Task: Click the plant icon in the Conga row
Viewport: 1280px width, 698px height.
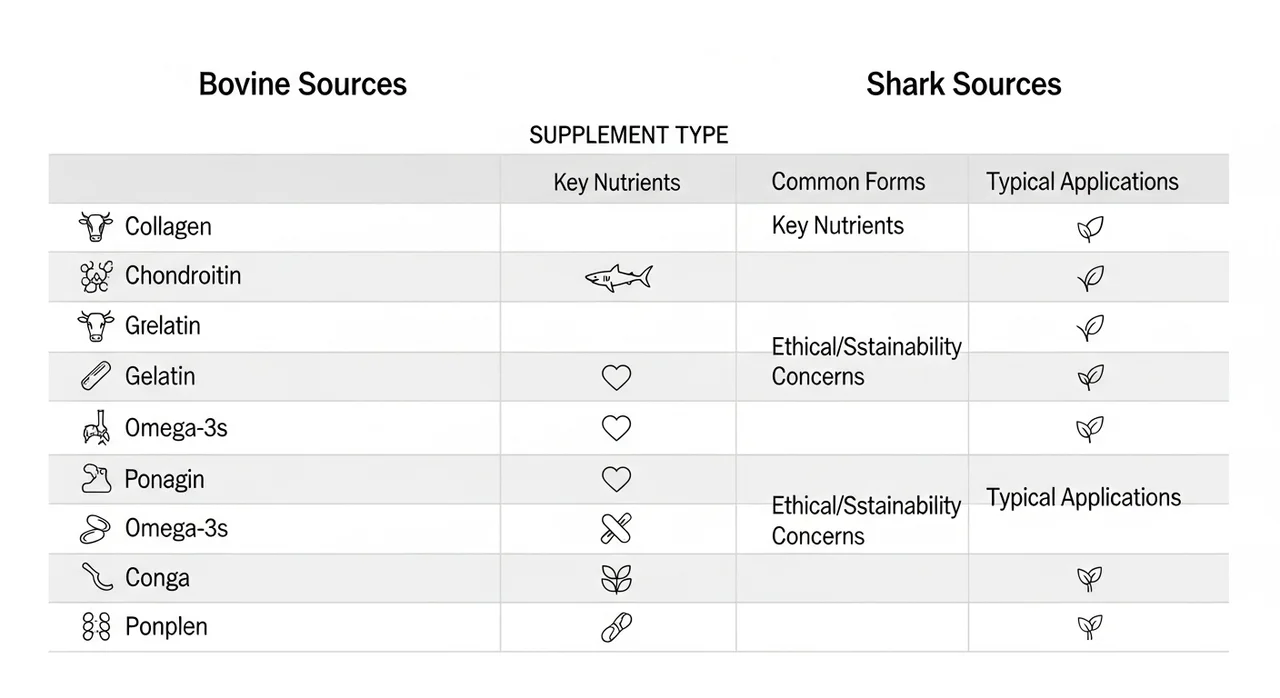Action: [617, 579]
